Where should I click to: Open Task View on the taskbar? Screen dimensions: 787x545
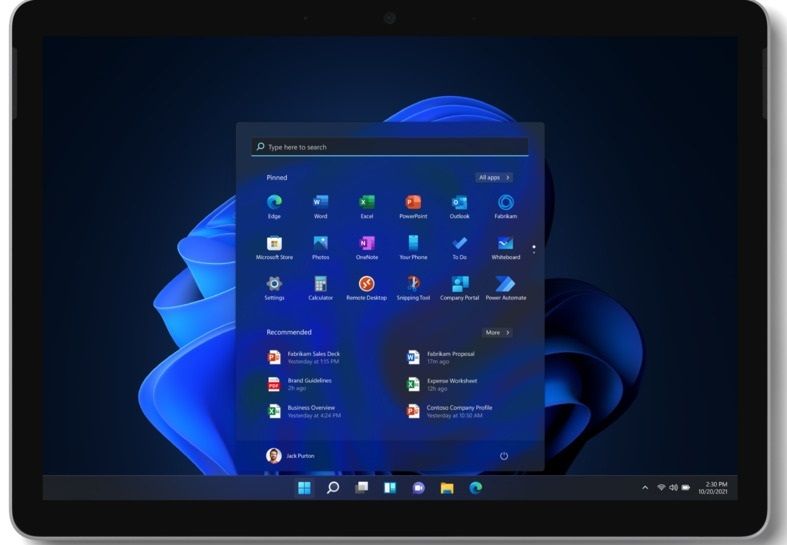click(x=361, y=487)
